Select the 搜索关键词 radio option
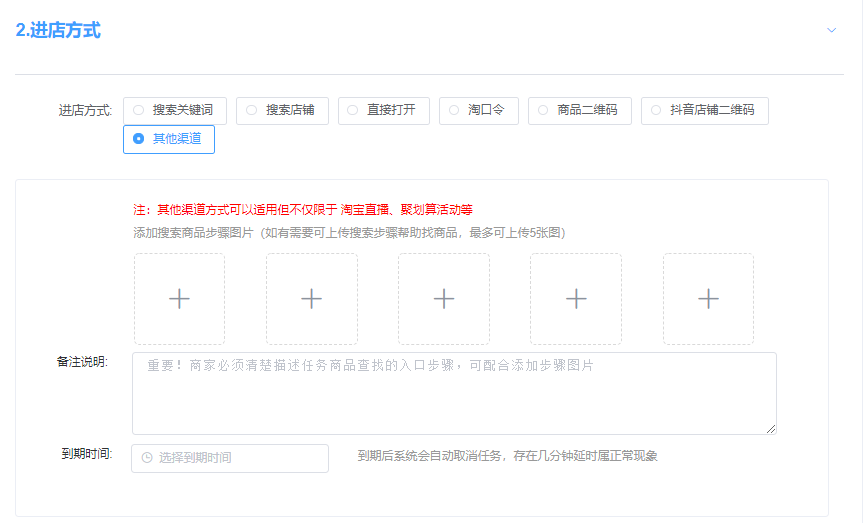This screenshot has width=863, height=523. click(x=175, y=110)
